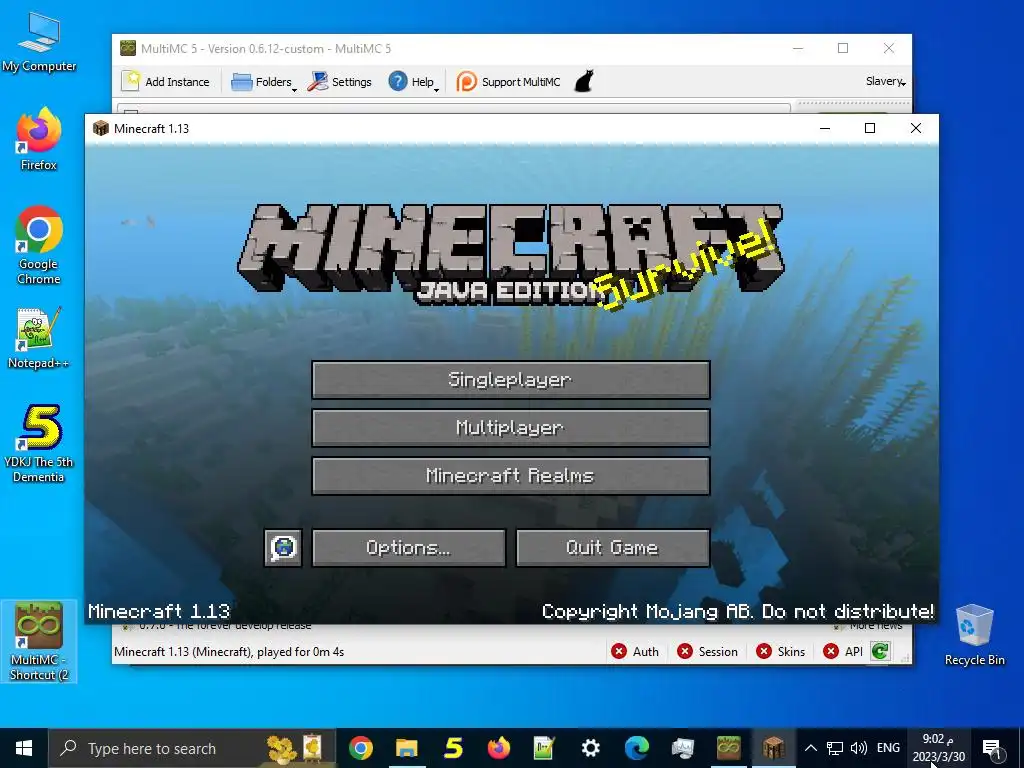Maximize the Minecraft 1.13 window
This screenshot has height=768, width=1024.
tap(870, 128)
